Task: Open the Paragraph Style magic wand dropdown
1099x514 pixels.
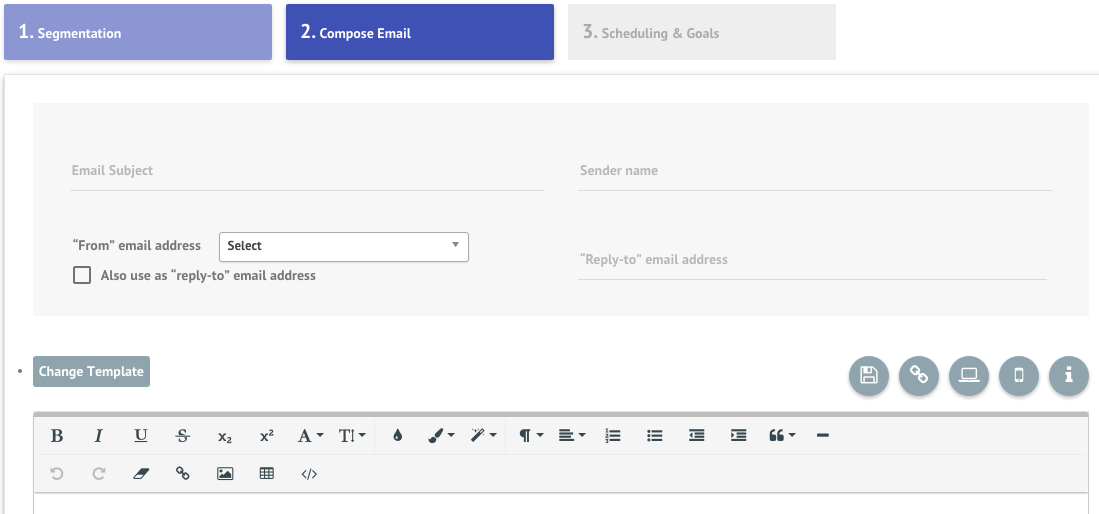Action: click(484, 435)
